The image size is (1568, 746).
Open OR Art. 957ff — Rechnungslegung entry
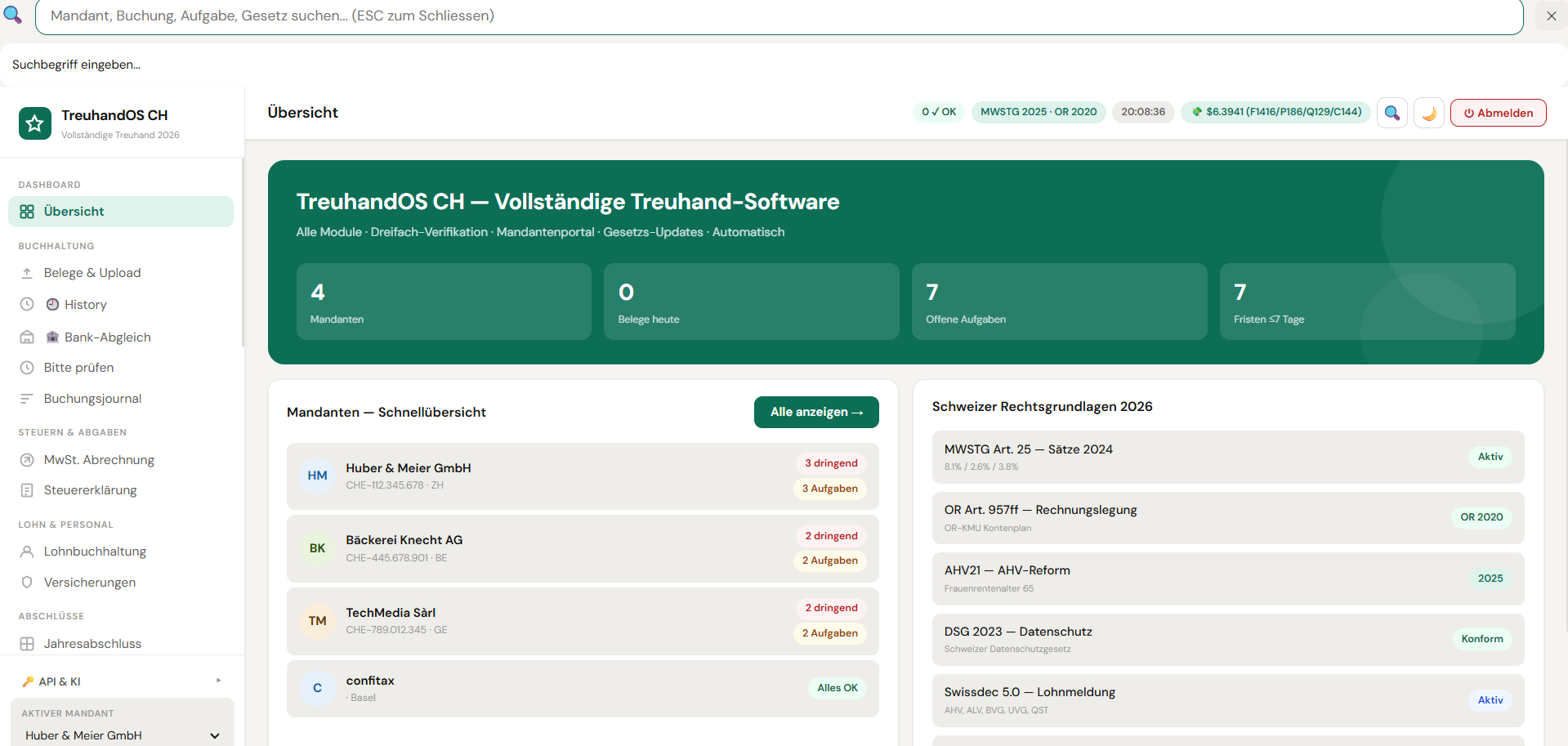pyautogui.click(x=1228, y=518)
